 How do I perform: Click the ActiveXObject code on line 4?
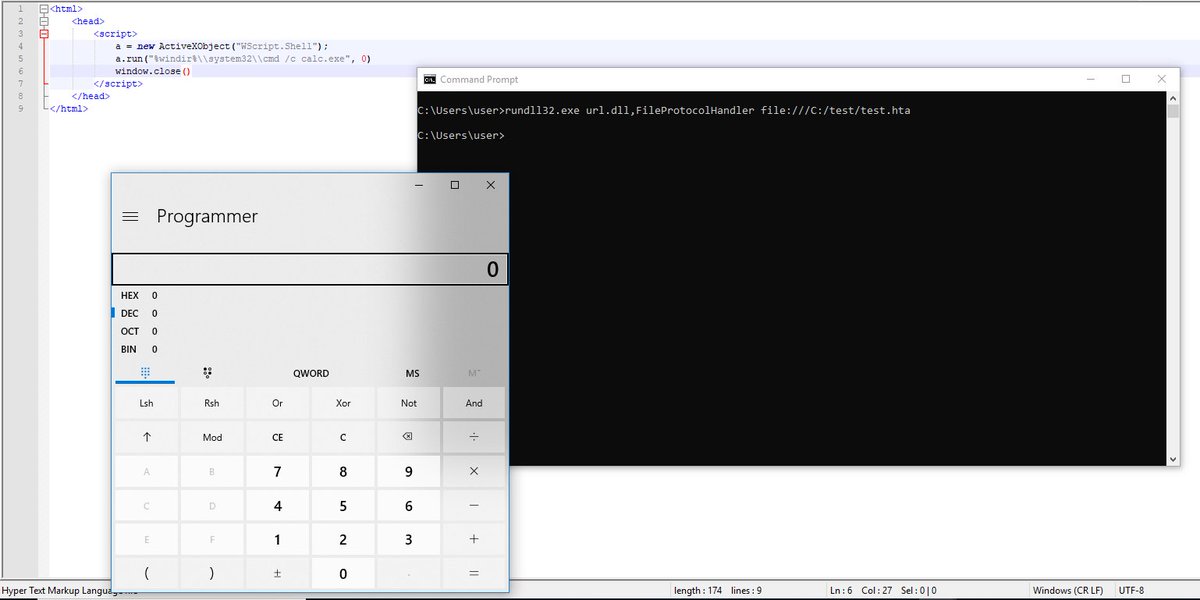point(222,46)
